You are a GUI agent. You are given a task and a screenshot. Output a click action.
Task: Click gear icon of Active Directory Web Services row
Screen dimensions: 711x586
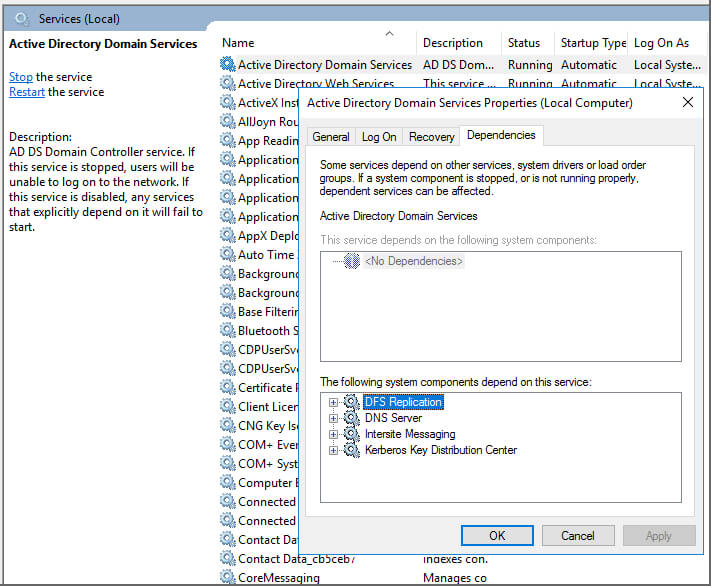pyautogui.click(x=228, y=83)
